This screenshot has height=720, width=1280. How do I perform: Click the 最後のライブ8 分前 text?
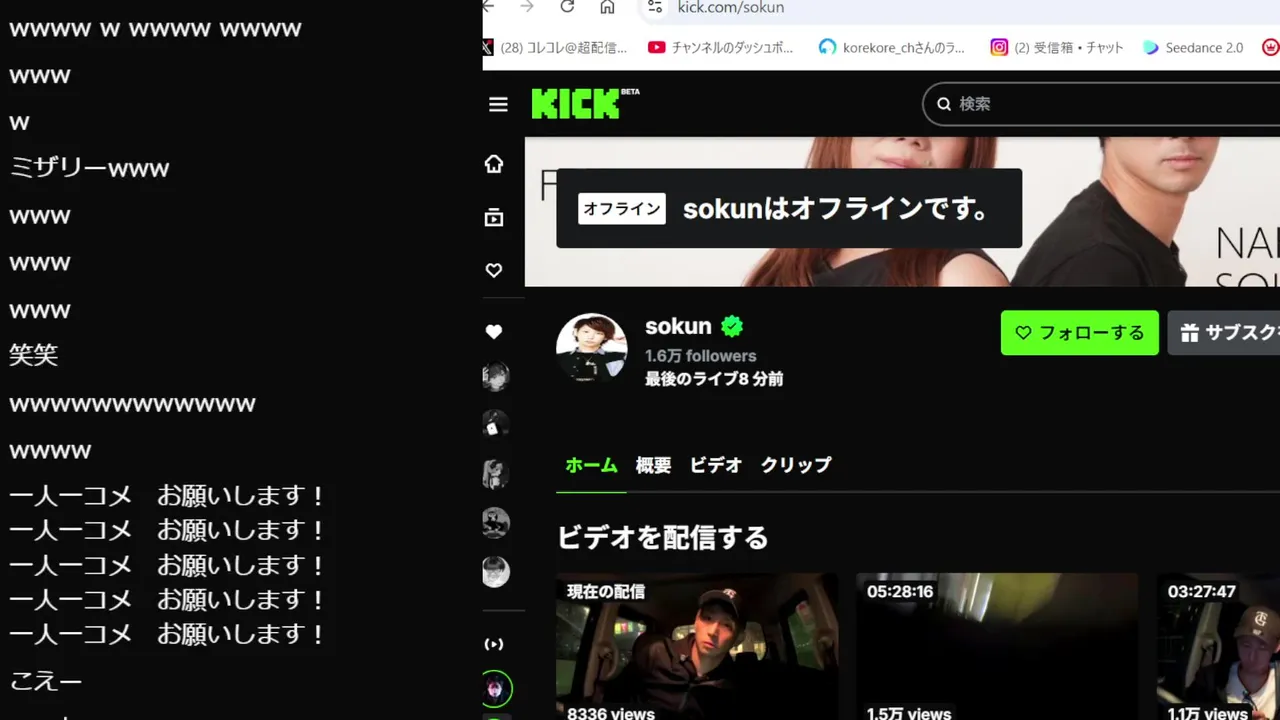714,379
